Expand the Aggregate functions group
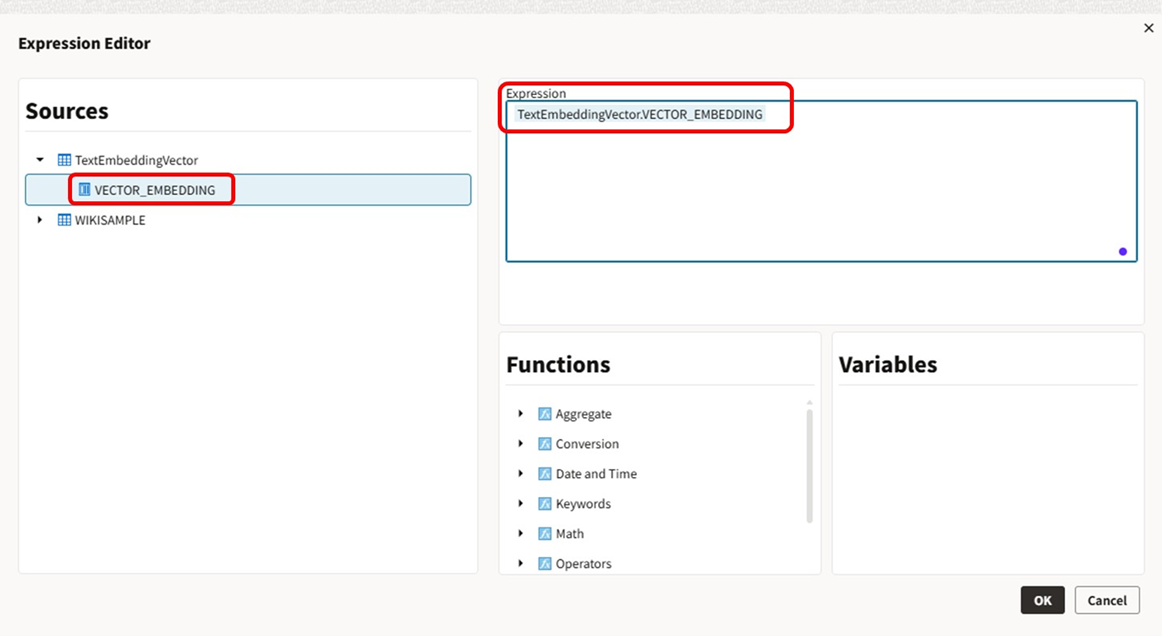1162x636 pixels. 520,414
